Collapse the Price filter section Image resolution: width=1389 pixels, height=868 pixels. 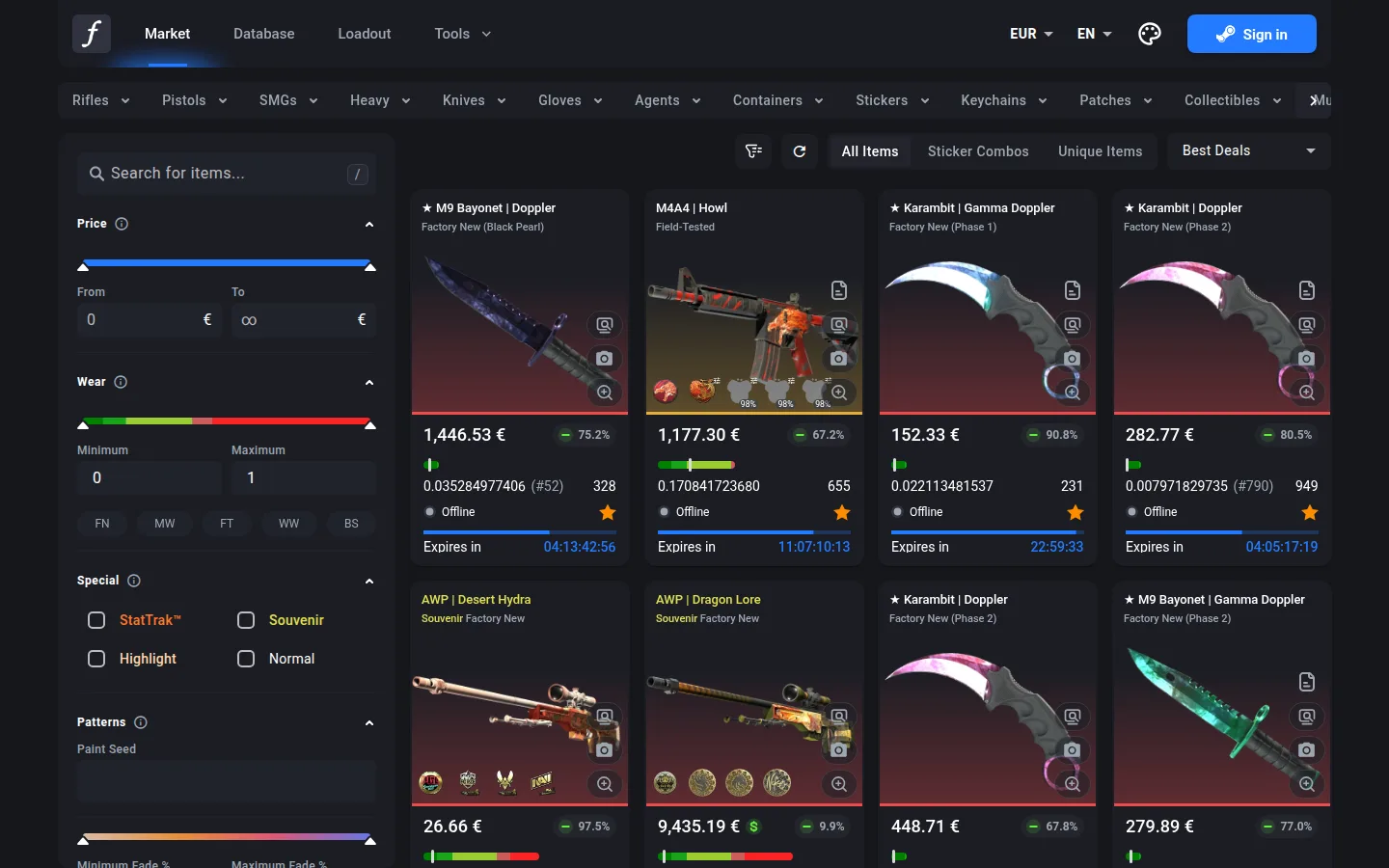tap(369, 224)
